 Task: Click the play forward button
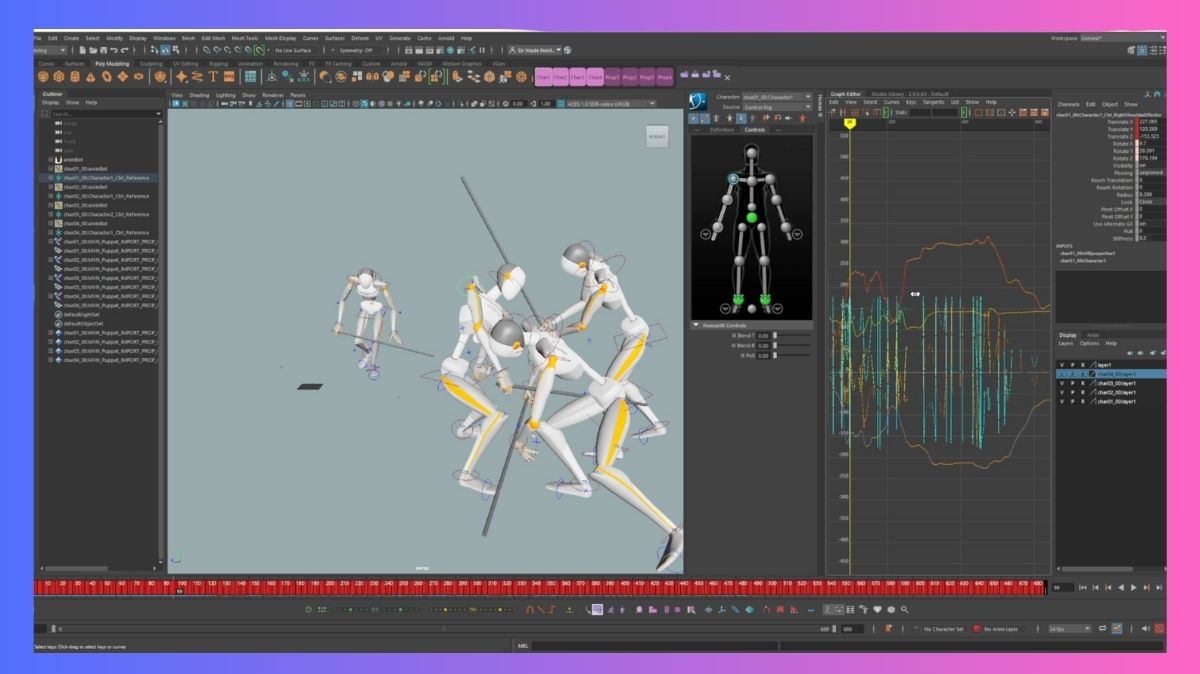point(1133,588)
